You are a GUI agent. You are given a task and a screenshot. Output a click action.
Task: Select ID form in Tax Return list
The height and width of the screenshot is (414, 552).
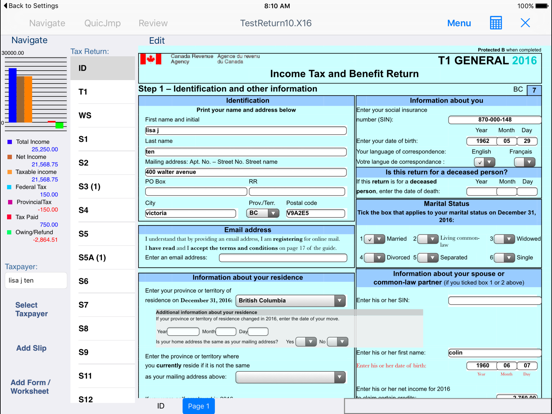102,68
